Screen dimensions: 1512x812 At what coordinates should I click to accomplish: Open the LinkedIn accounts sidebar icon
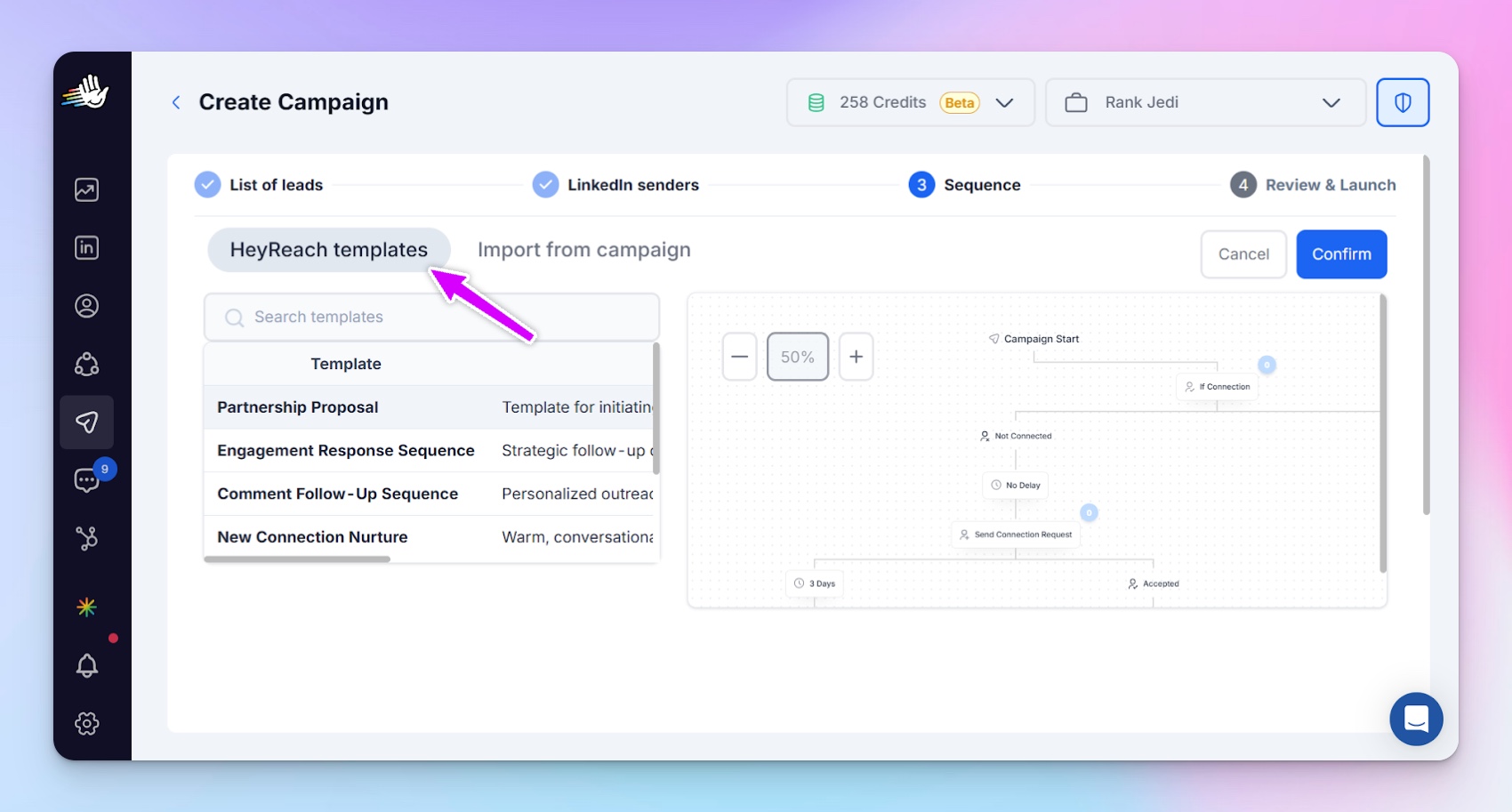coord(86,247)
